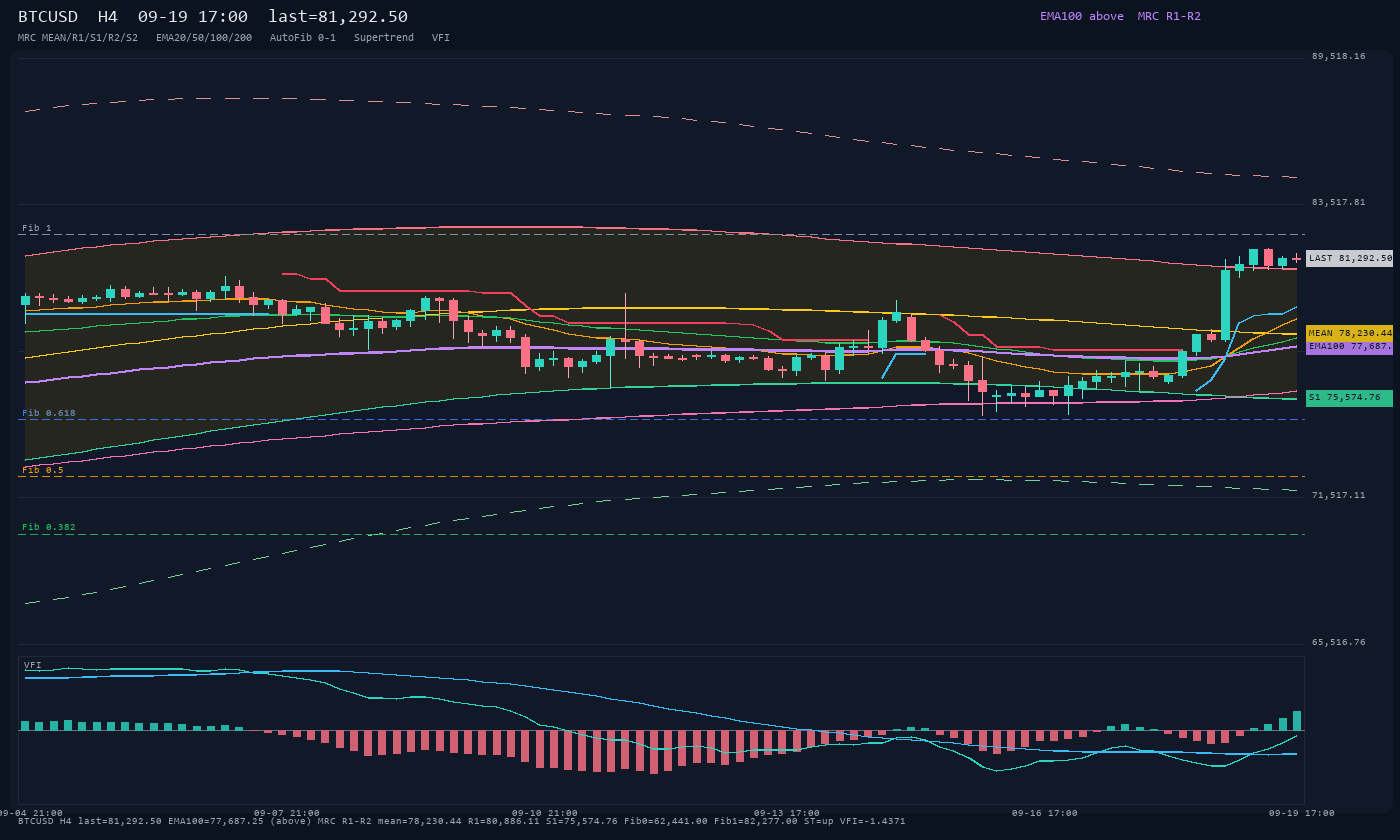Click the 71,517.11 price axis value
This screenshot has height=840, width=1400.
1338,495
